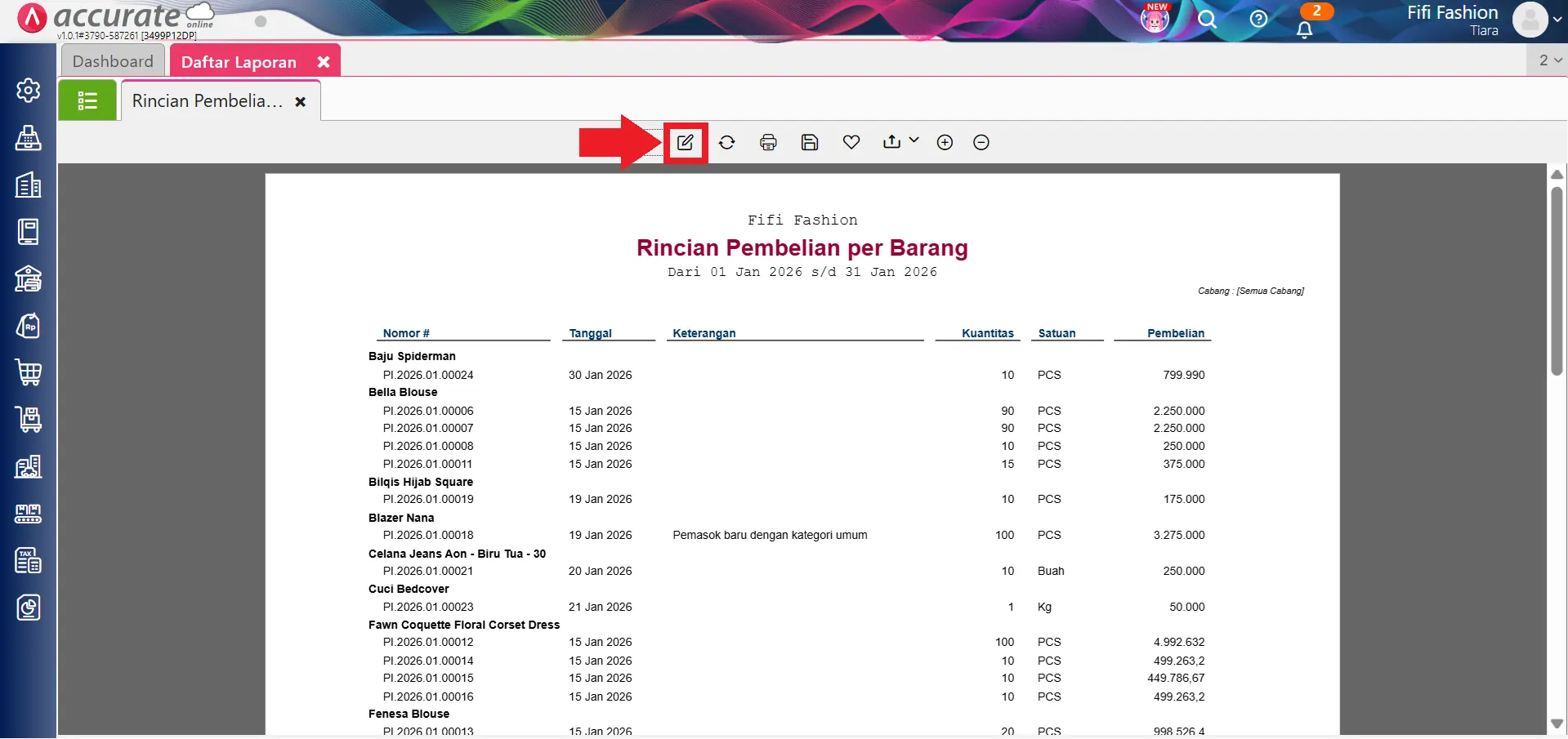Click the scrollbar down arrow

[x=1557, y=723]
